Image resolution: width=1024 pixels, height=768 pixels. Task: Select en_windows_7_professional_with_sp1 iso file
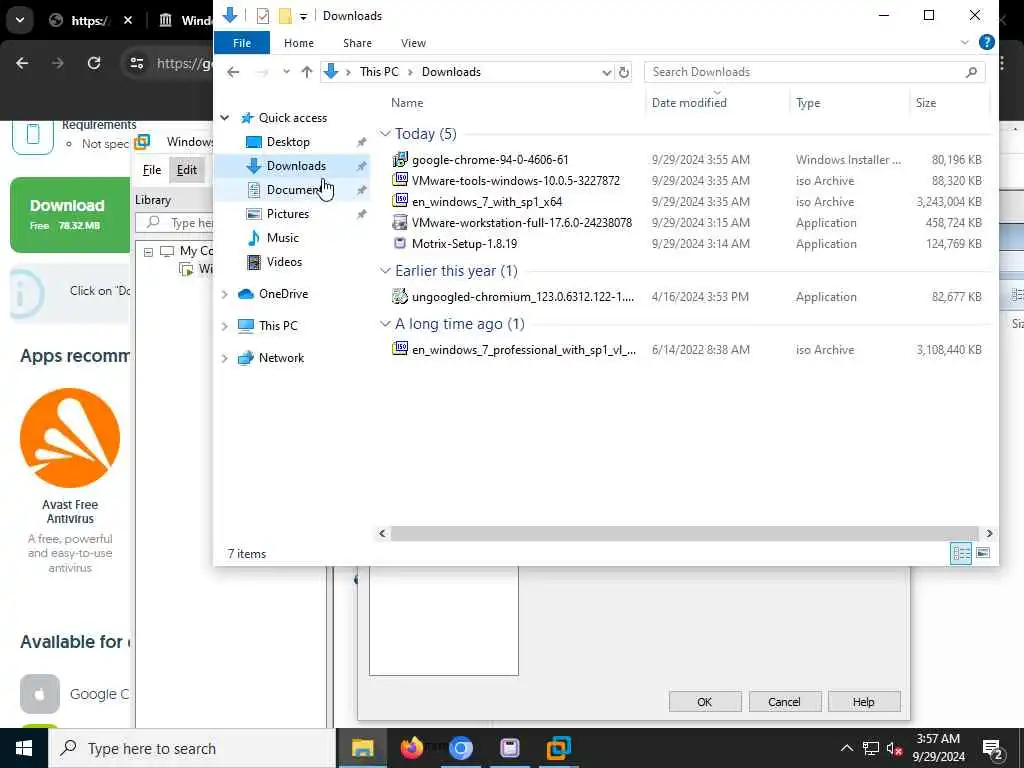[523, 349]
